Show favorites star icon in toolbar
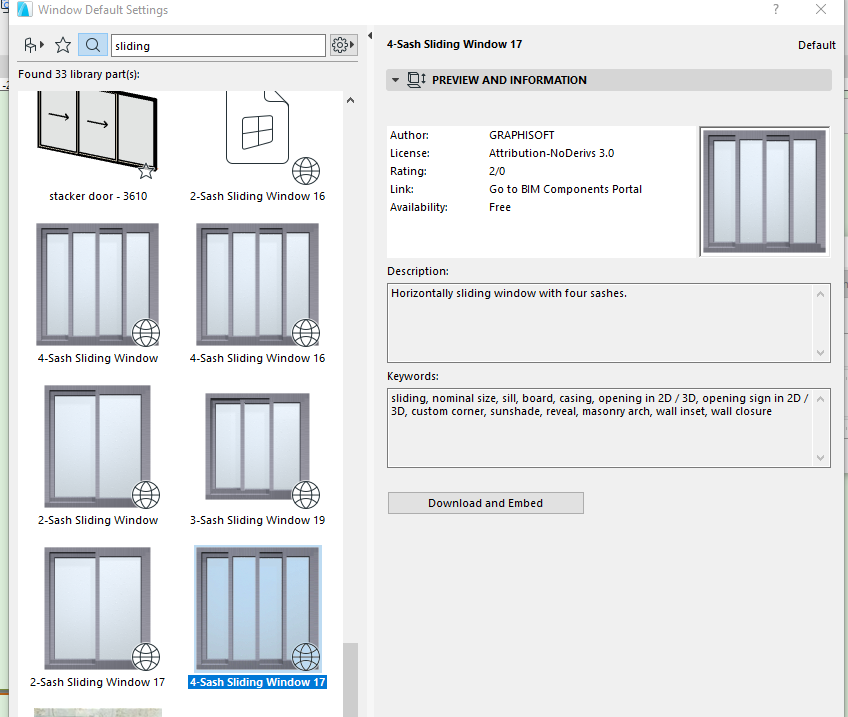Image resolution: width=848 pixels, height=717 pixels. (63, 45)
